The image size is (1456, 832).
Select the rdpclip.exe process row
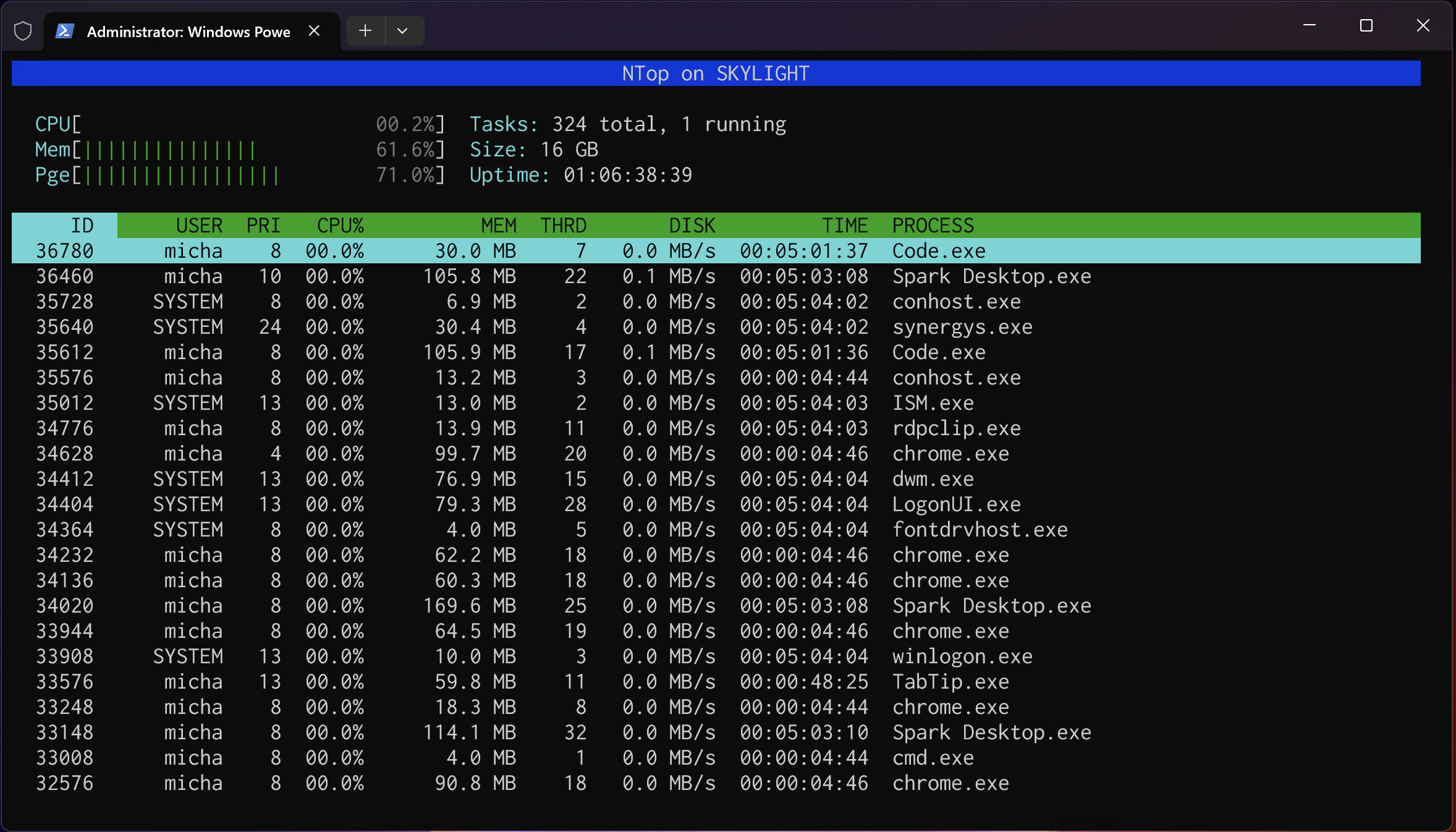coord(716,428)
